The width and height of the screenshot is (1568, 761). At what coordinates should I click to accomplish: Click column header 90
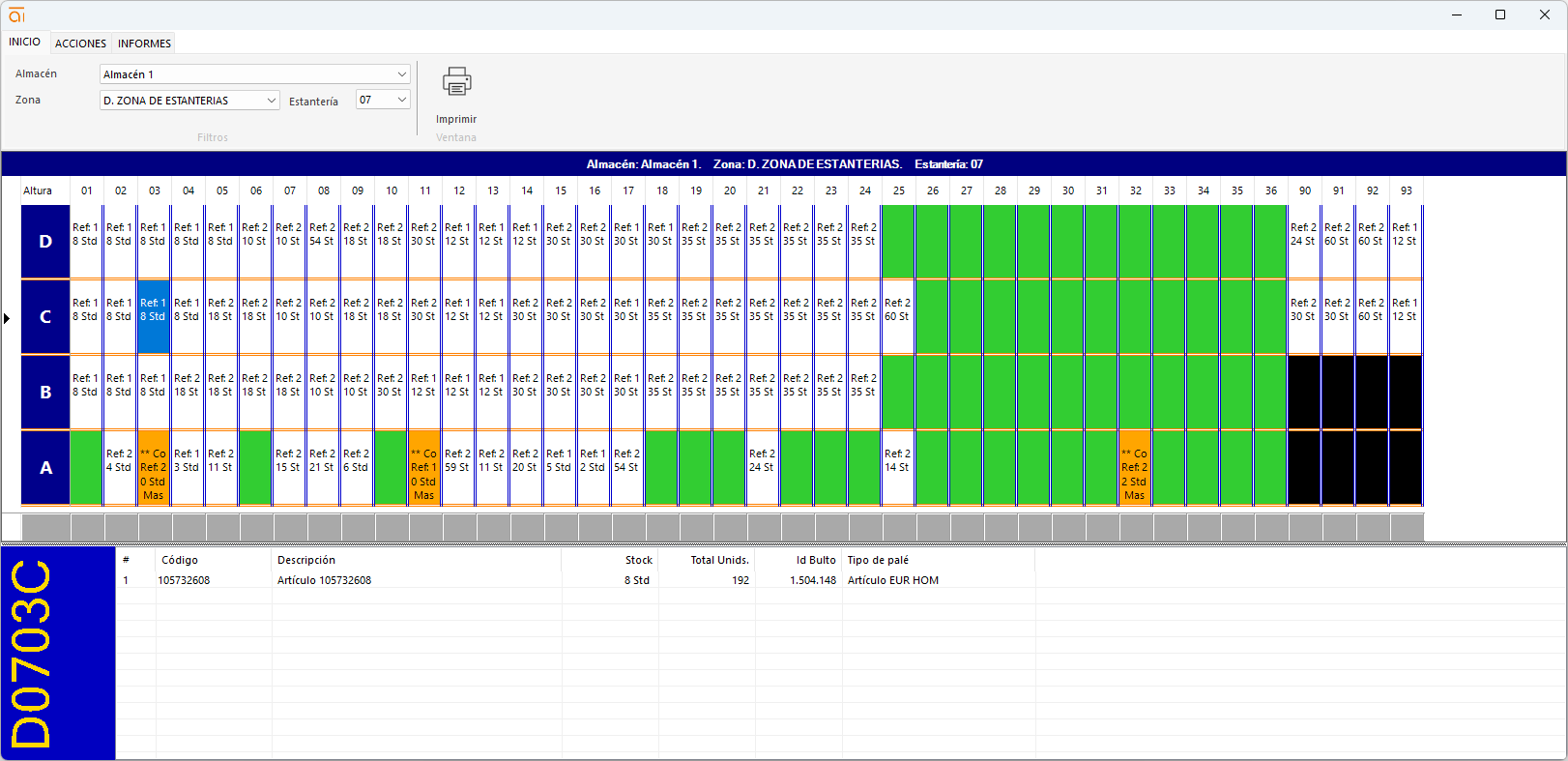(1304, 190)
